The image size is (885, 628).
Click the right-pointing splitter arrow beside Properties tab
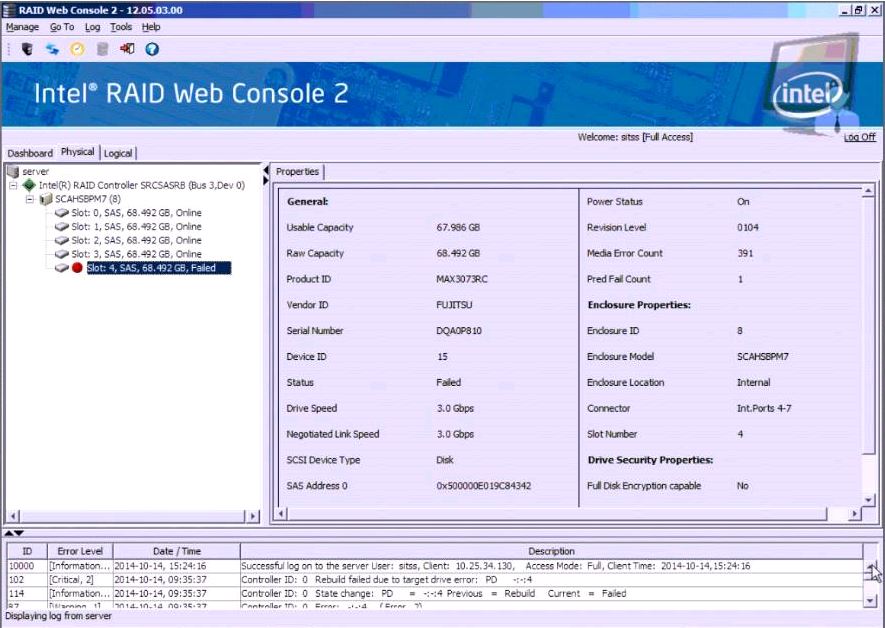pyautogui.click(x=266, y=180)
